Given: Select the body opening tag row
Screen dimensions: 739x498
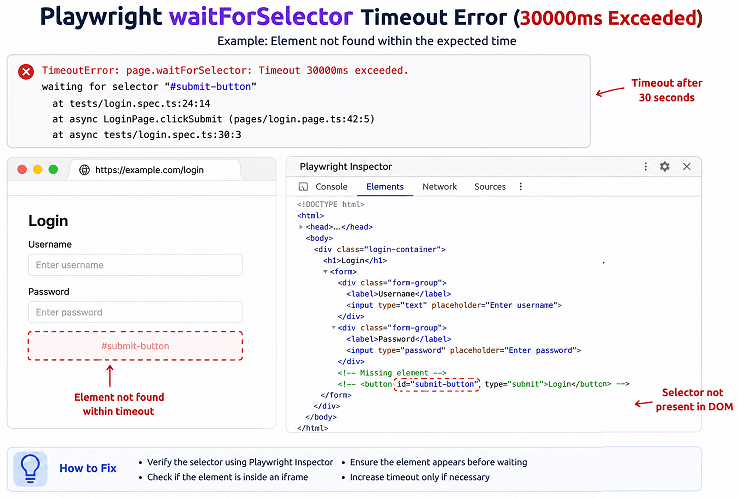Looking at the screenshot, I should (x=319, y=238).
